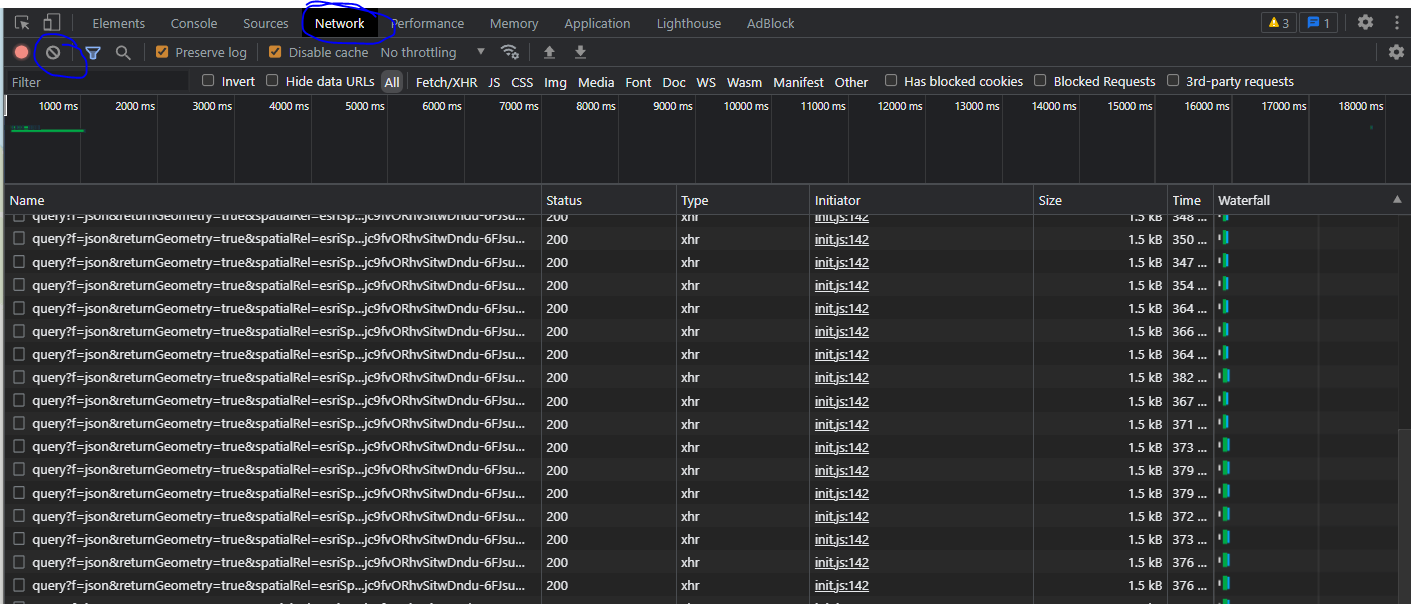Screen dimensions: 1411x604
Task: Disable the Disable cache checkbox
Action: (275, 52)
